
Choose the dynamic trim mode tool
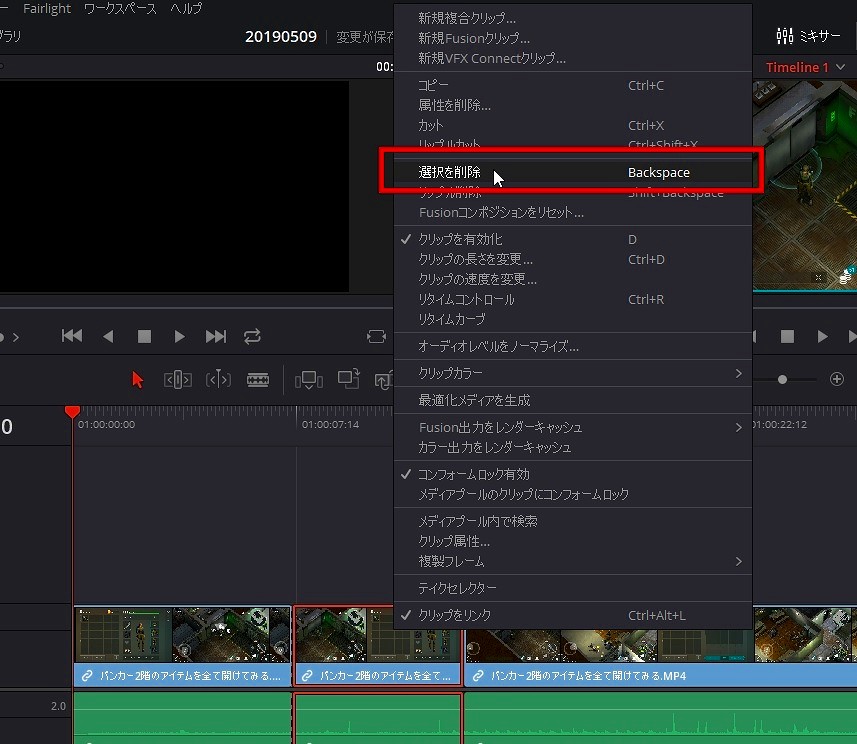tap(218, 380)
